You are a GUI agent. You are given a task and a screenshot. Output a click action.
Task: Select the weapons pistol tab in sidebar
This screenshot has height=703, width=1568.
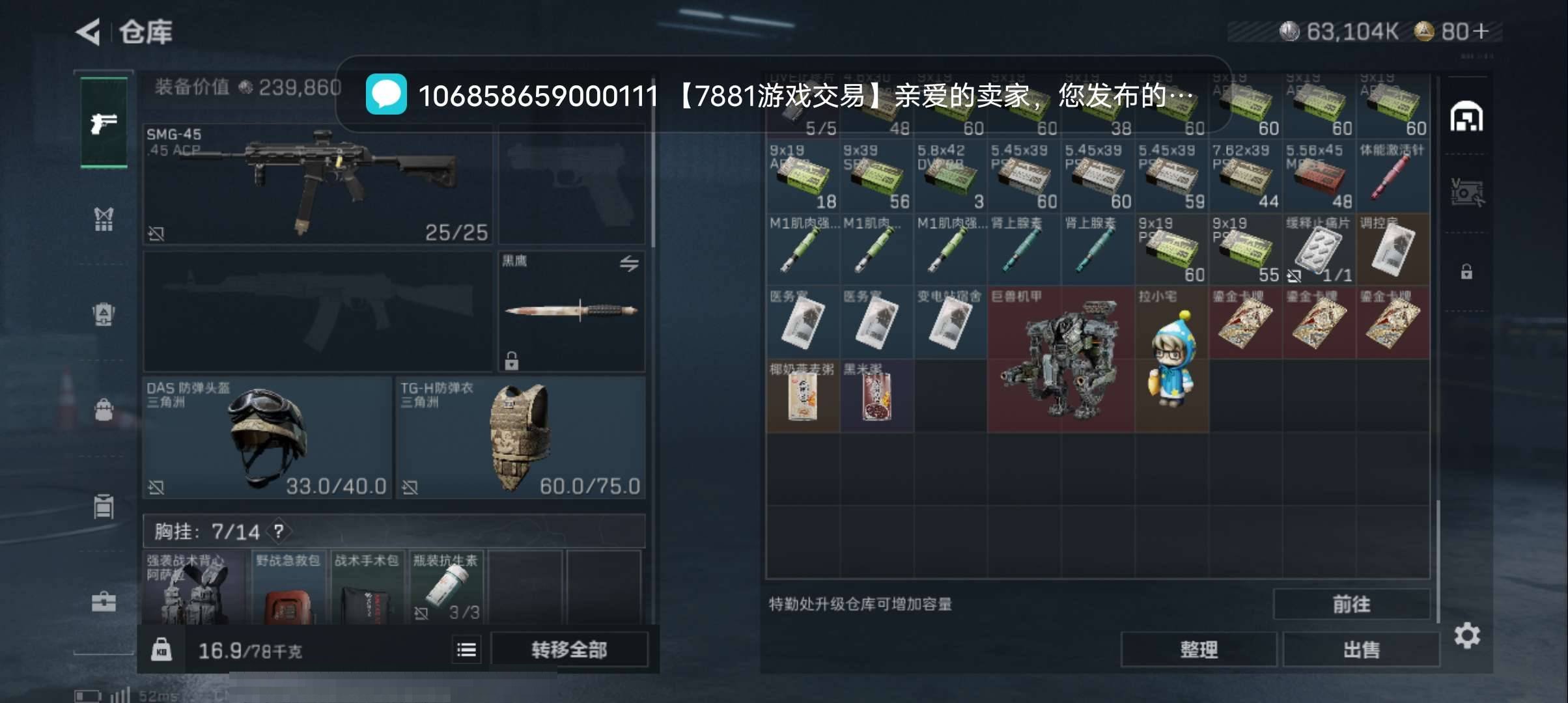(104, 123)
